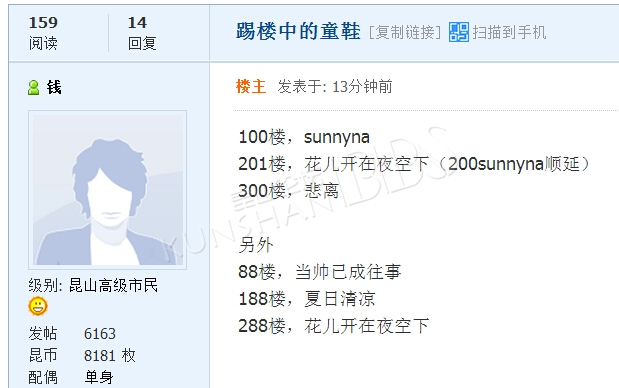Click the 159 阅读 view counter
This screenshot has width=619, height=388.
click(x=43, y=33)
